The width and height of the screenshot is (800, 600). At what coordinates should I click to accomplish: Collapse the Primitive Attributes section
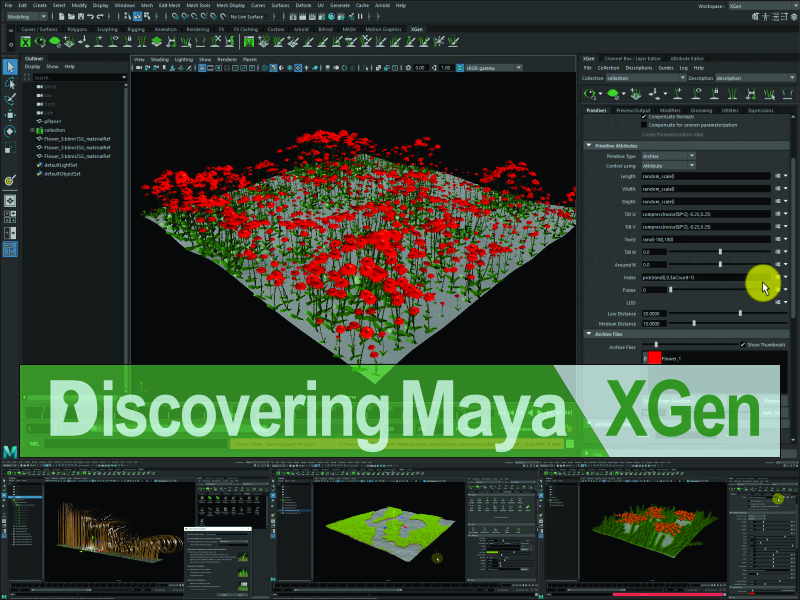[x=589, y=146]
